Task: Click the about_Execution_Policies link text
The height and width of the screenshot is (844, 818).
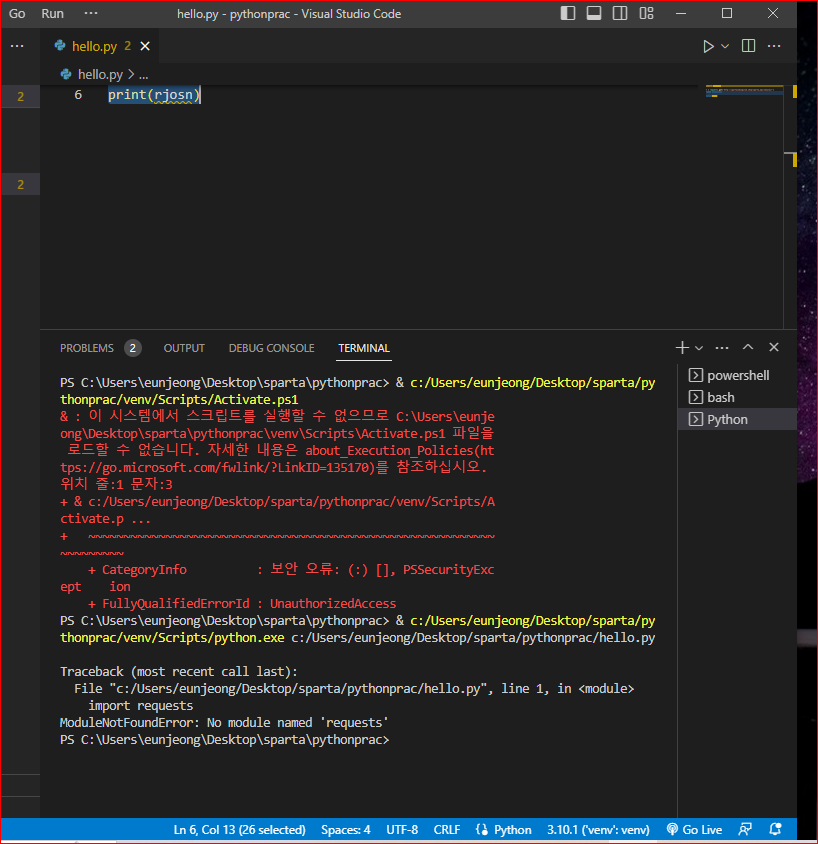Action: coord(389,451)
